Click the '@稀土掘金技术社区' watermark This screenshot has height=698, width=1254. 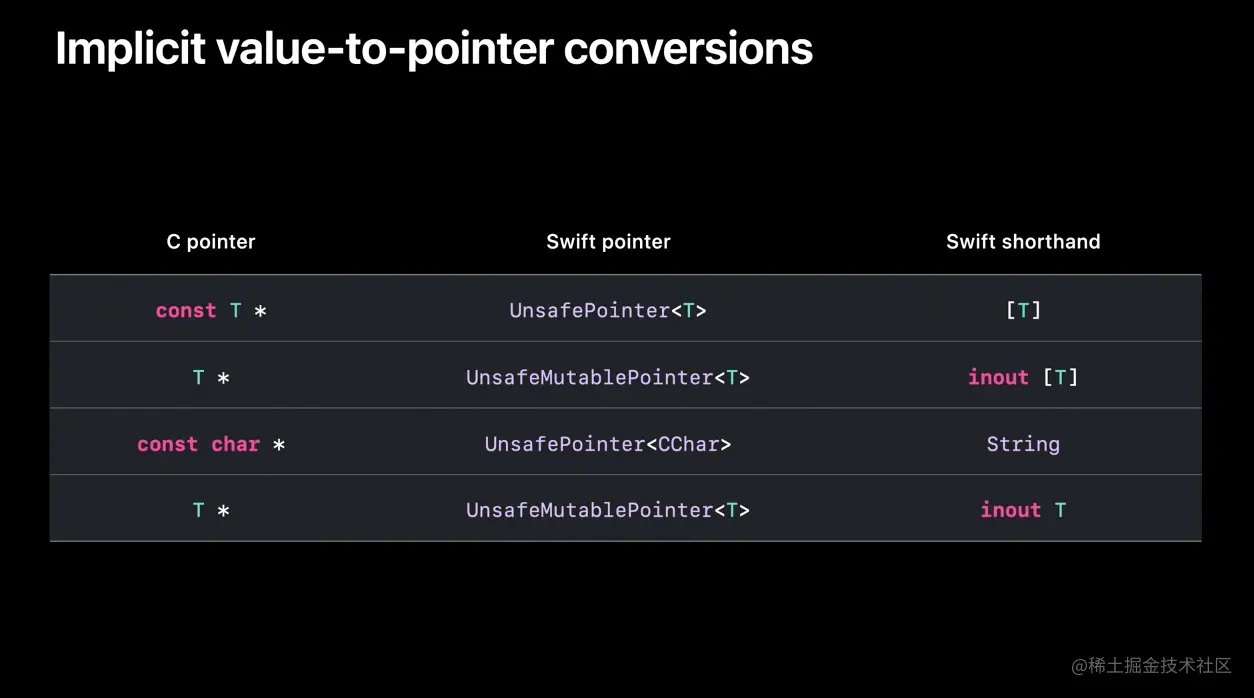coord(1151,666)
